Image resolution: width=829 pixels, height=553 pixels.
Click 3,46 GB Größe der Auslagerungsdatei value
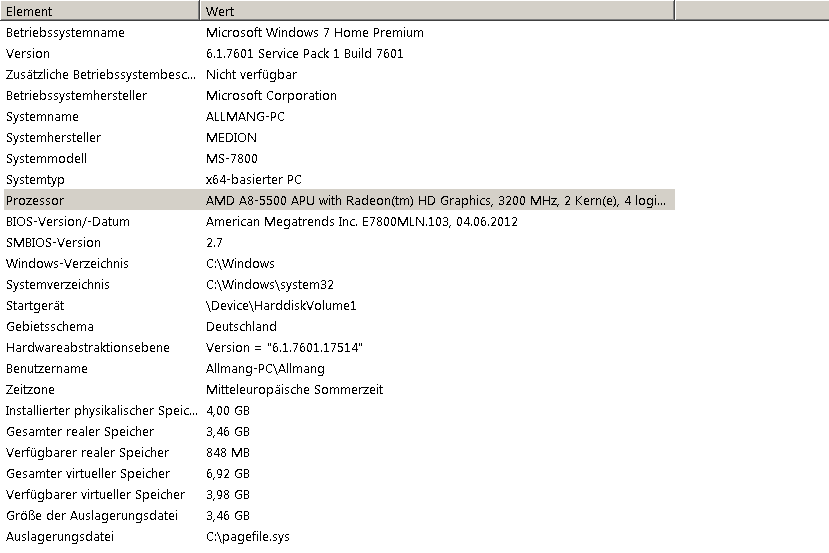228,516
